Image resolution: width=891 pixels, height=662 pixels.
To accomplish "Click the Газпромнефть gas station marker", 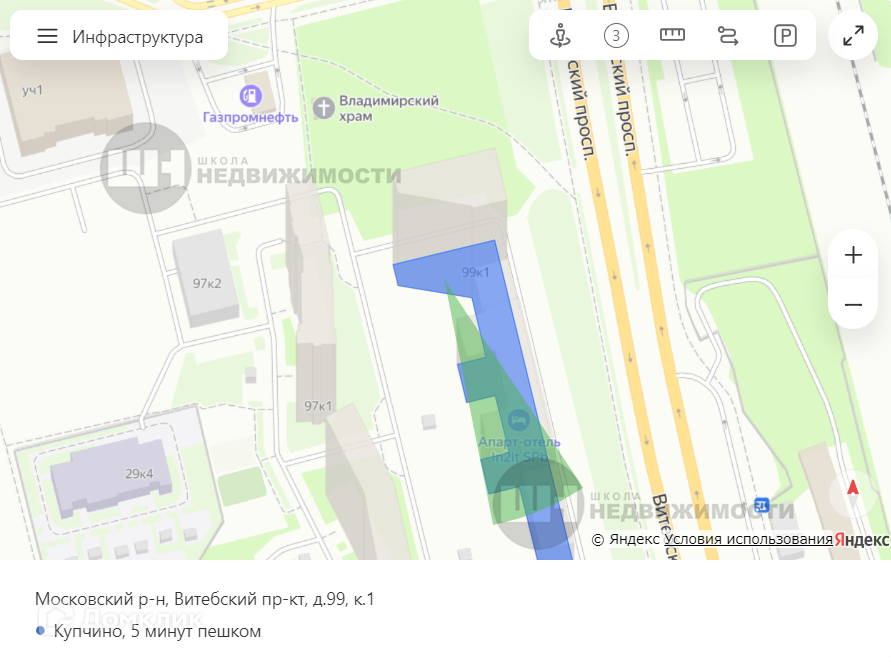I will pyautogui.click(x=251, y=95).
